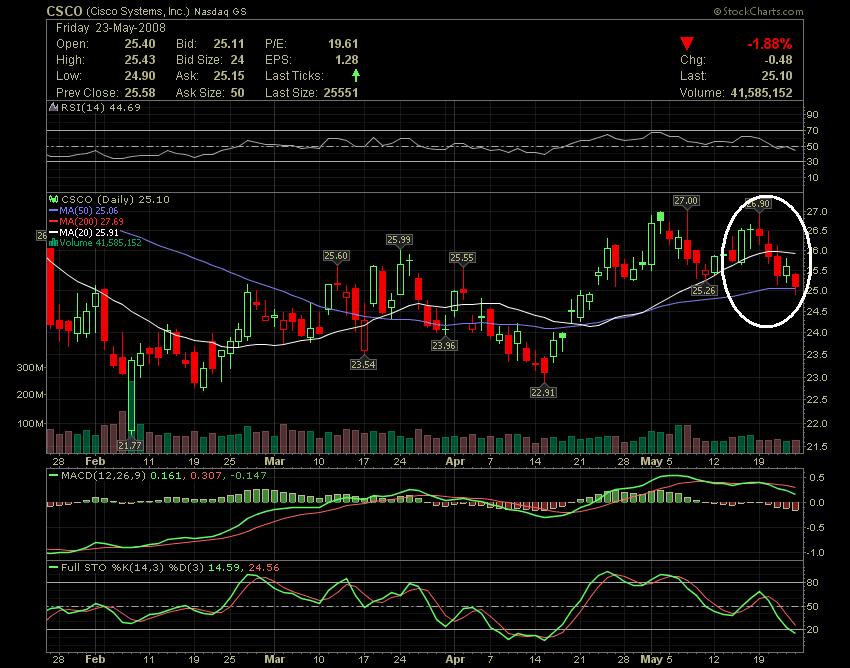Click the MACD(12,26,9) indicator label

pyautogui.click(x=103, y=476)
